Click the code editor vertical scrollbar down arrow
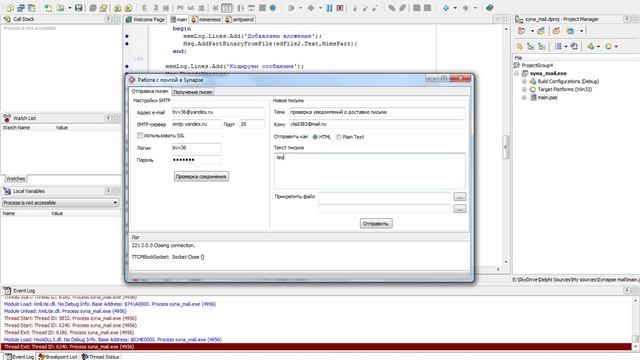640x360 pixels. coord(507,262)
